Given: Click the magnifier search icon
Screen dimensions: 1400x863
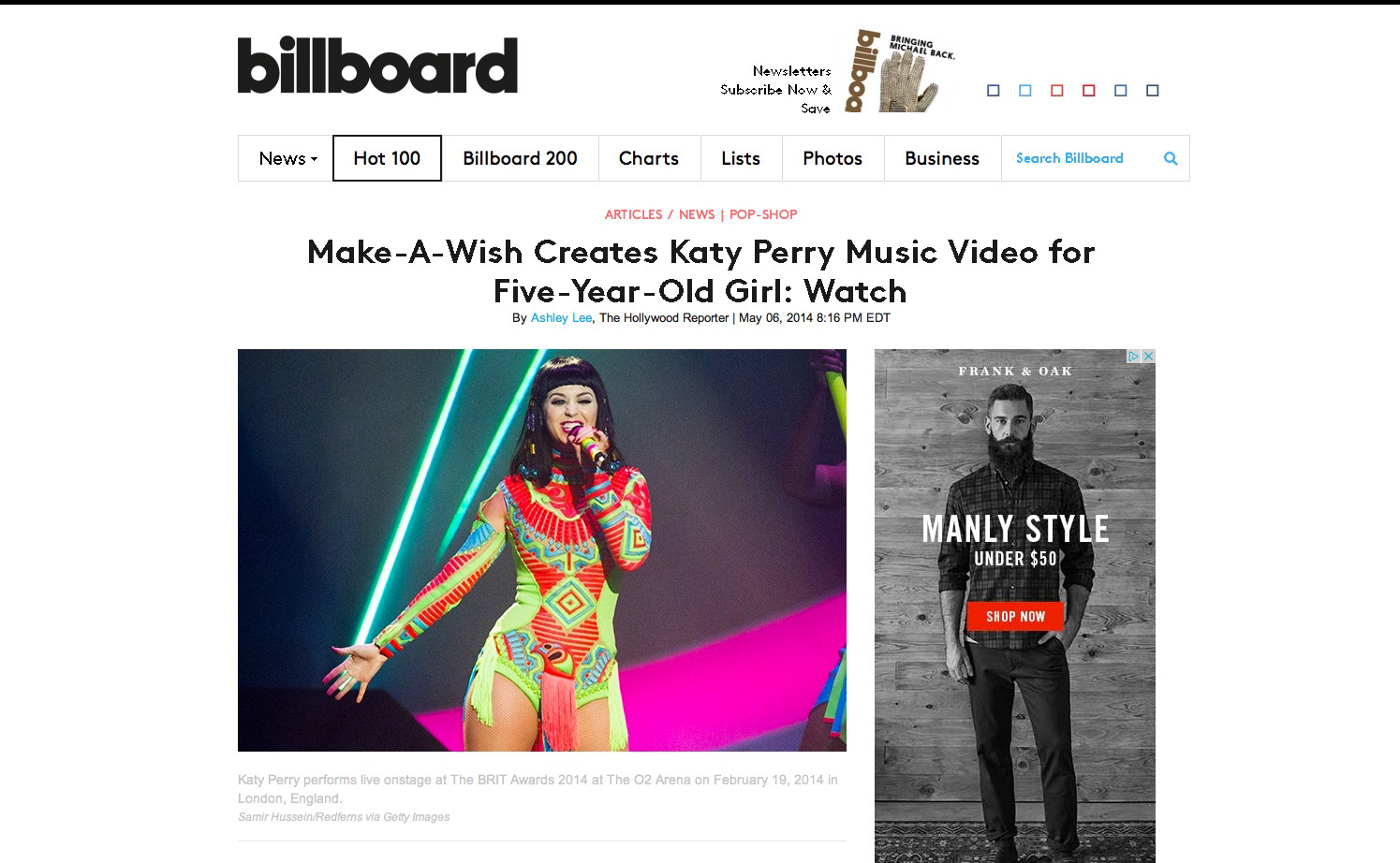Looking at the screenshot, I should pos(1170,158).
